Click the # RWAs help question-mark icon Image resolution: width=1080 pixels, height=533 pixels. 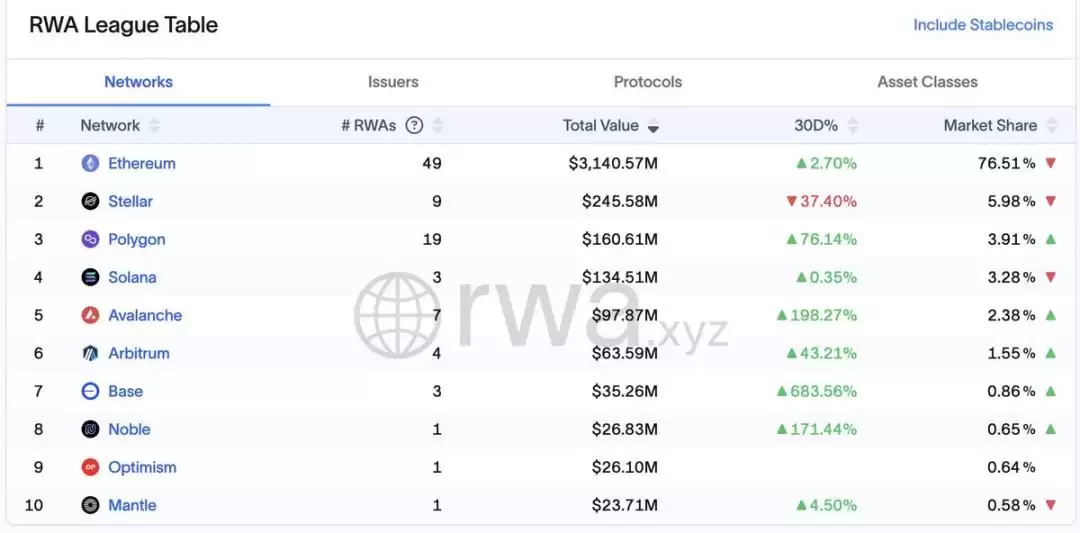coord(414,125)
